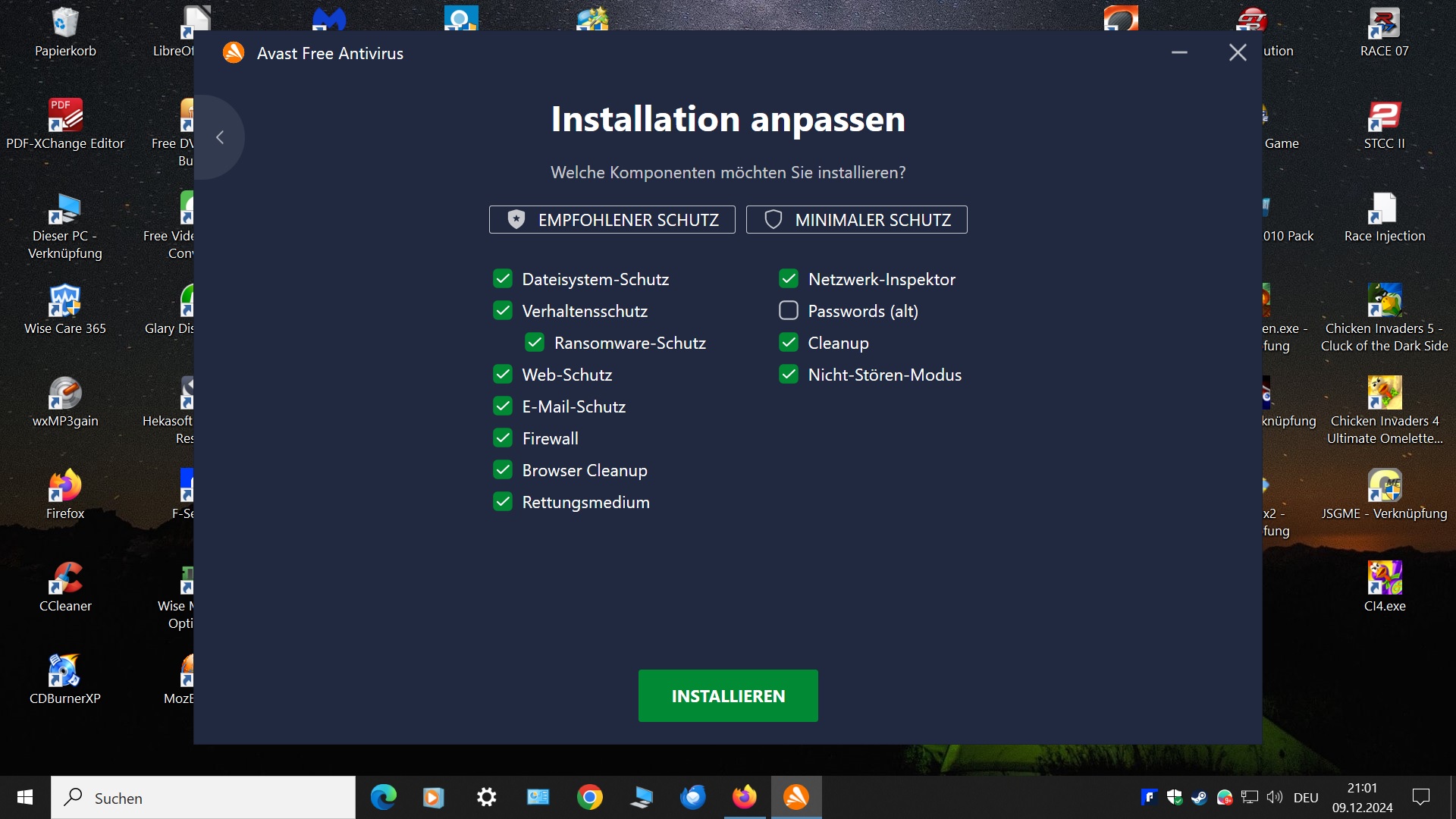The width and height of the screenshot is (1456, 819).
Task: Disable Ransomware-Schutz checkbox
Action: tap(535, 343)
